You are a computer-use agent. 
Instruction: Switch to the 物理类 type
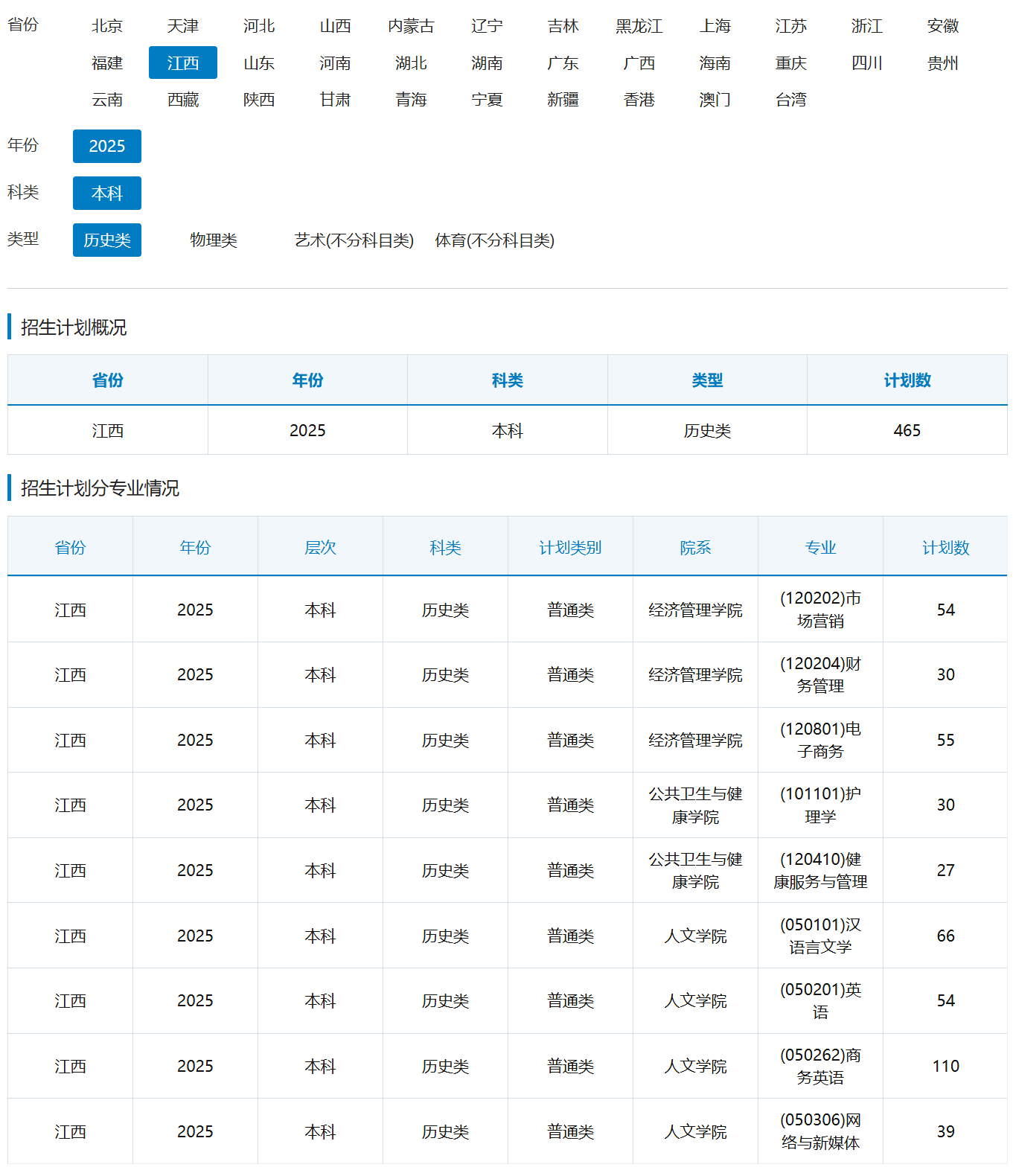[x=214, y=240]
